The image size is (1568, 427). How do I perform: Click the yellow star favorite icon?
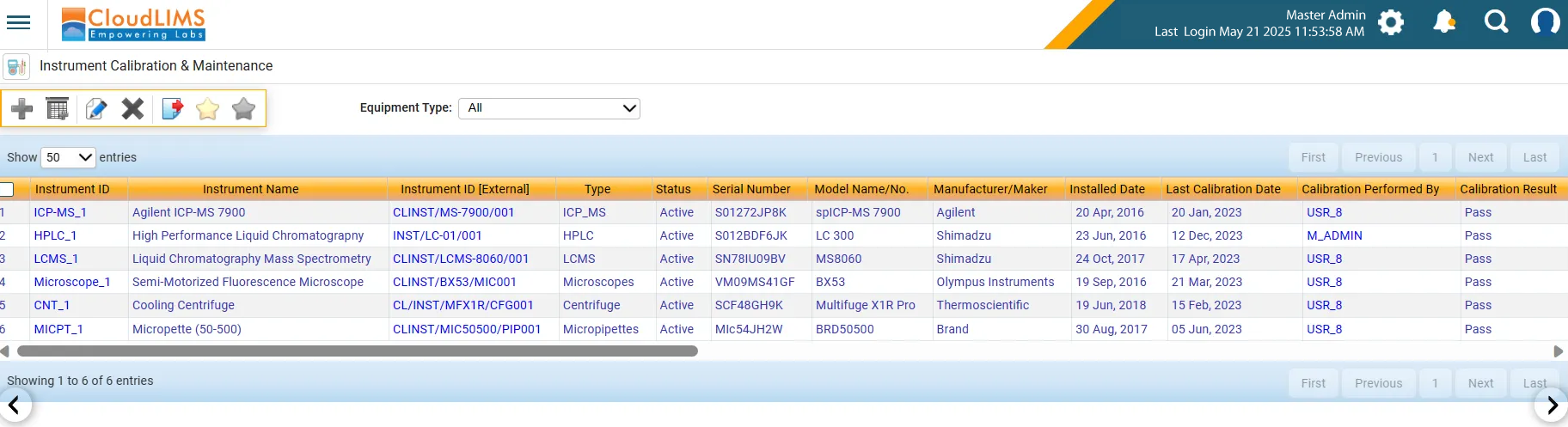point(208,108)
